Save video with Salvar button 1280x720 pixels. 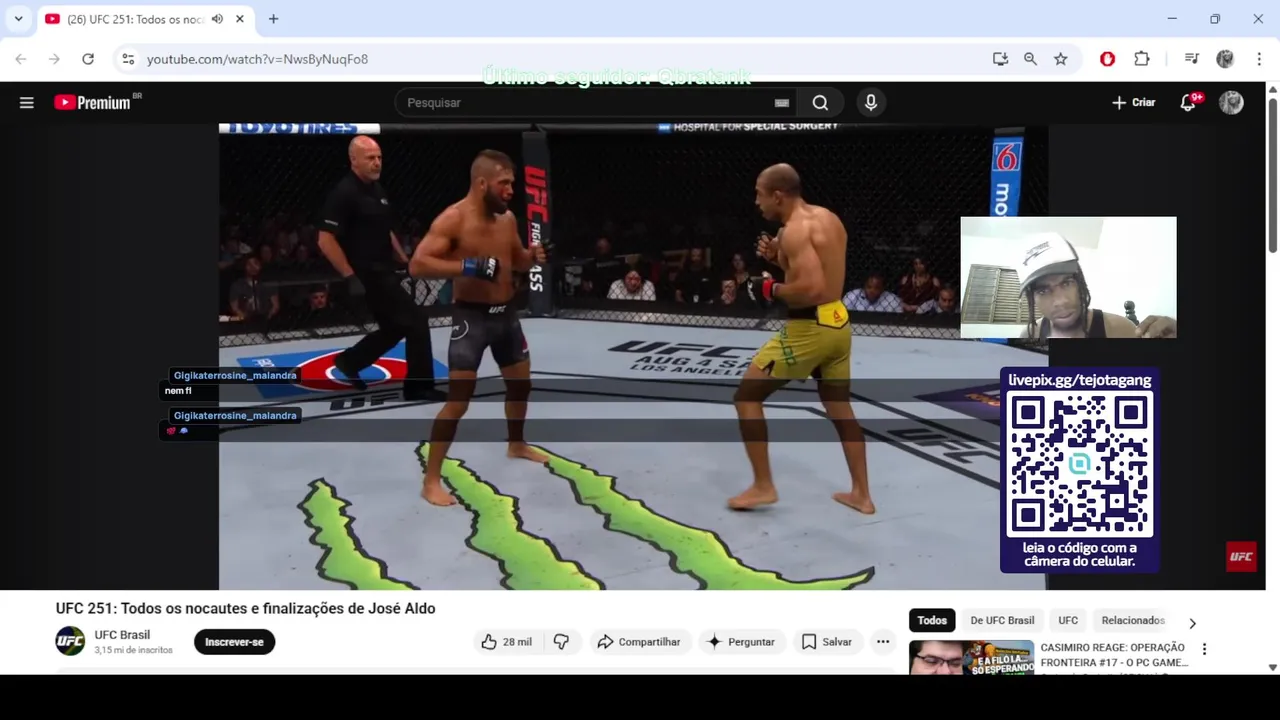(827, 642)
